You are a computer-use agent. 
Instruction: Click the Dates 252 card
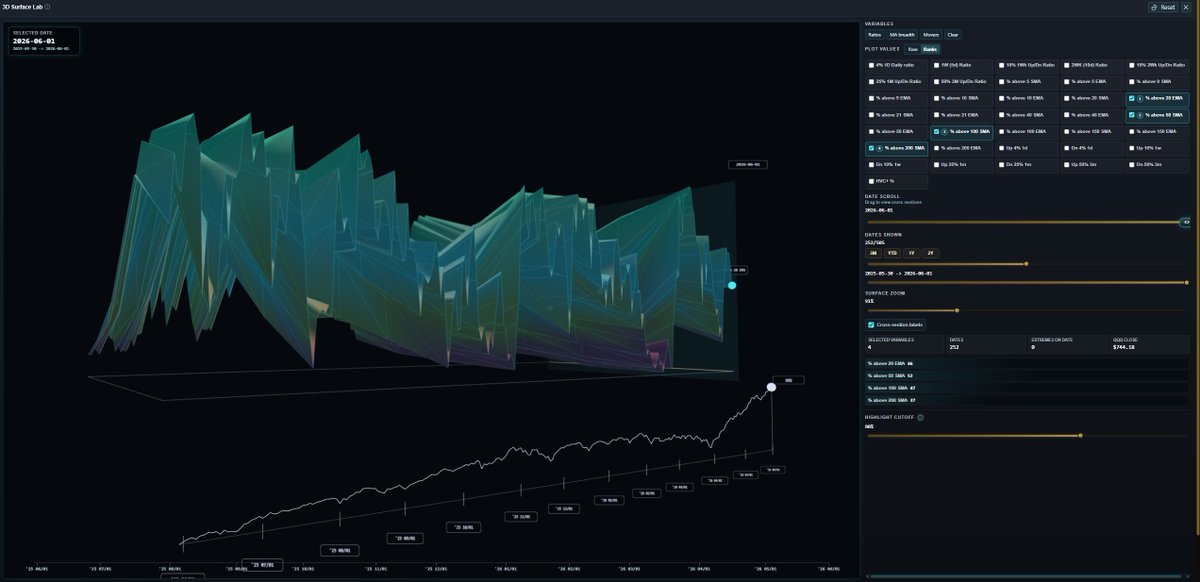click(986, 345)
